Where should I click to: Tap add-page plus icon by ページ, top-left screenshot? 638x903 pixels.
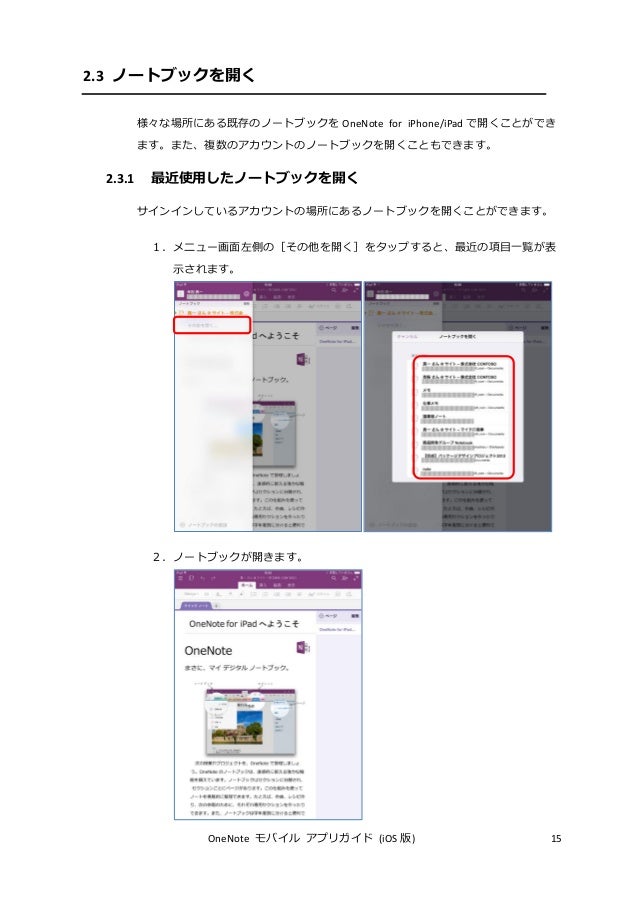[321, 328]
